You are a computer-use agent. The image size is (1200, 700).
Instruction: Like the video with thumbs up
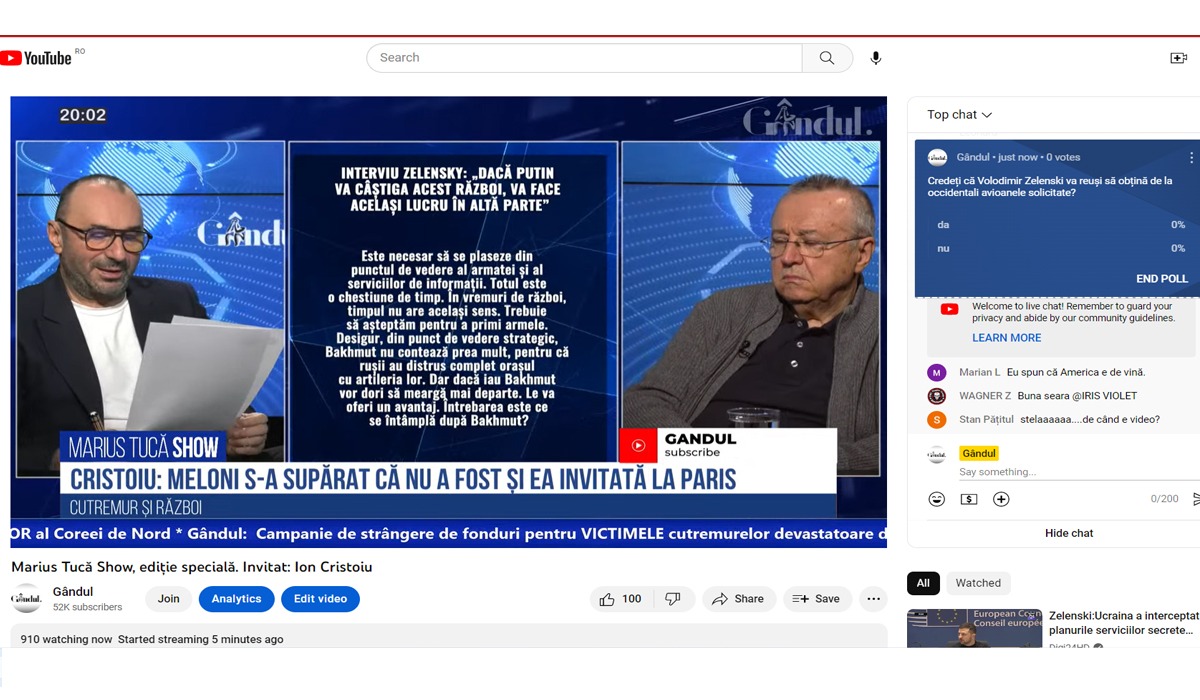click(x=620, y=599)
